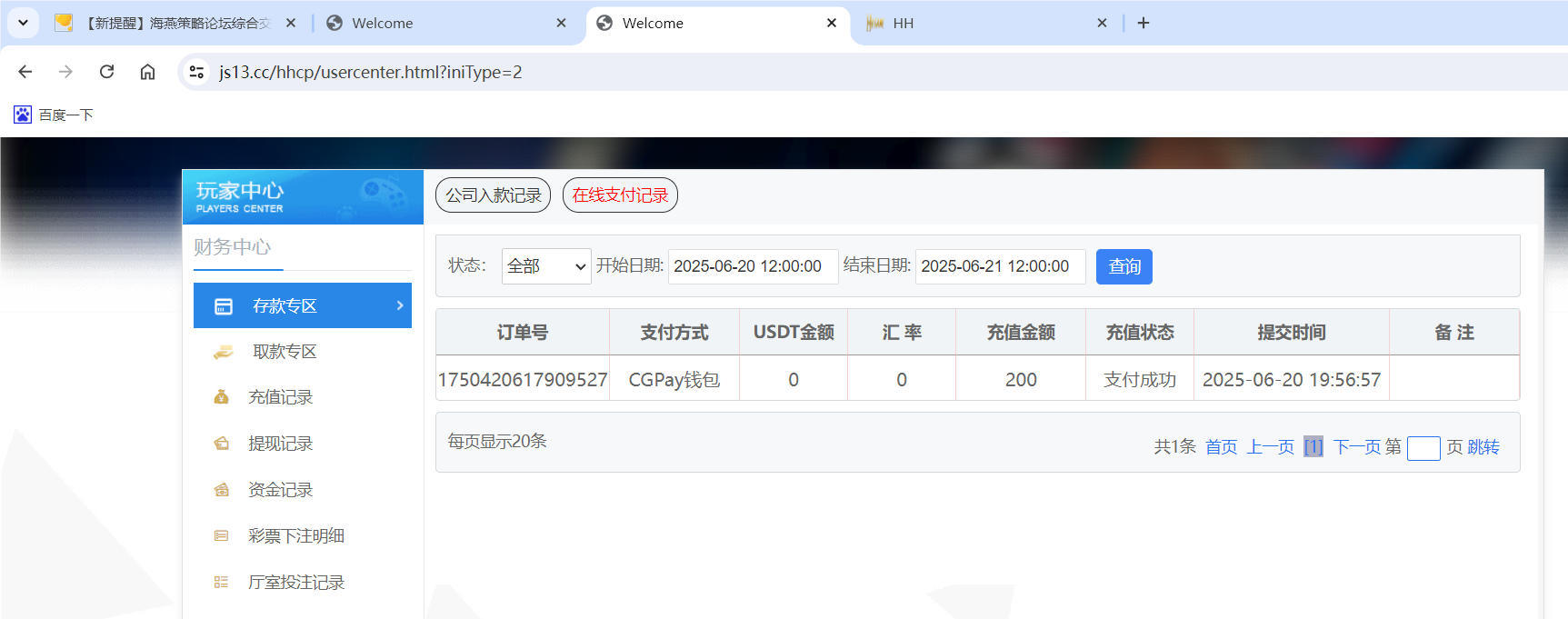
Task: Open 彩票下注明细 in the sidebar
Action: (x=295, y=536)
